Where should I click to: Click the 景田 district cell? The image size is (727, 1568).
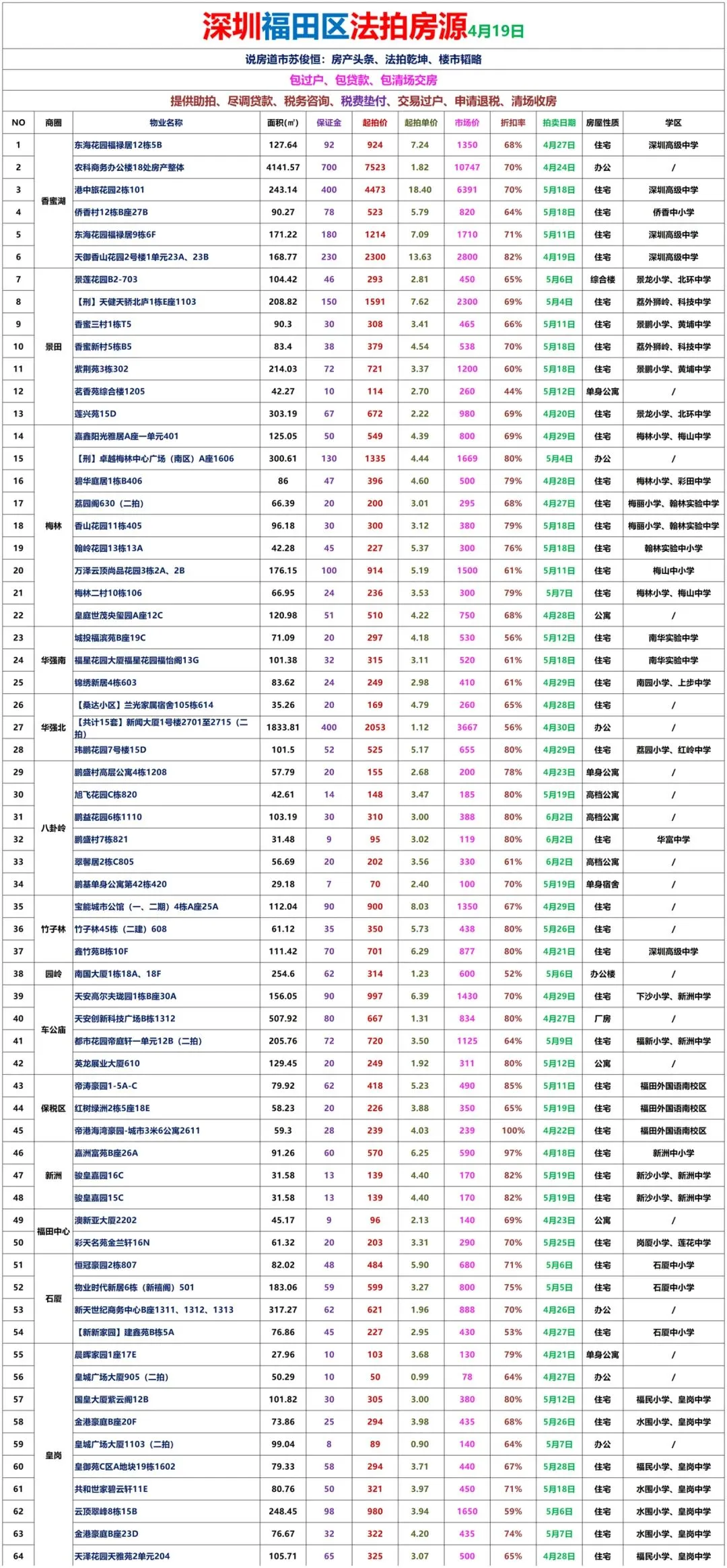point(53,347)
